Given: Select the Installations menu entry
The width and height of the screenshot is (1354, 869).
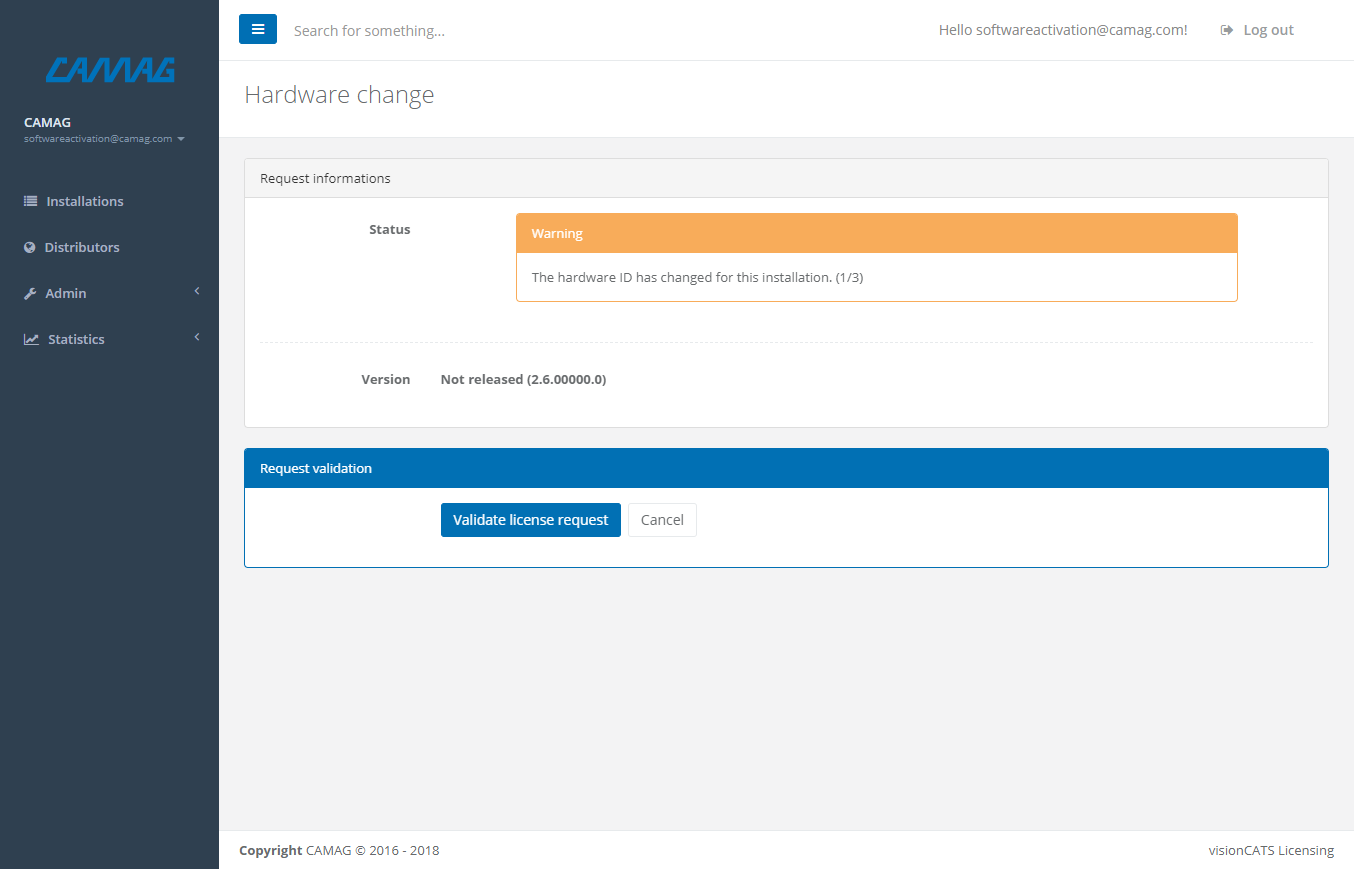Looking at the screenshot, I should pyautogui.click(x=85, y=200).
